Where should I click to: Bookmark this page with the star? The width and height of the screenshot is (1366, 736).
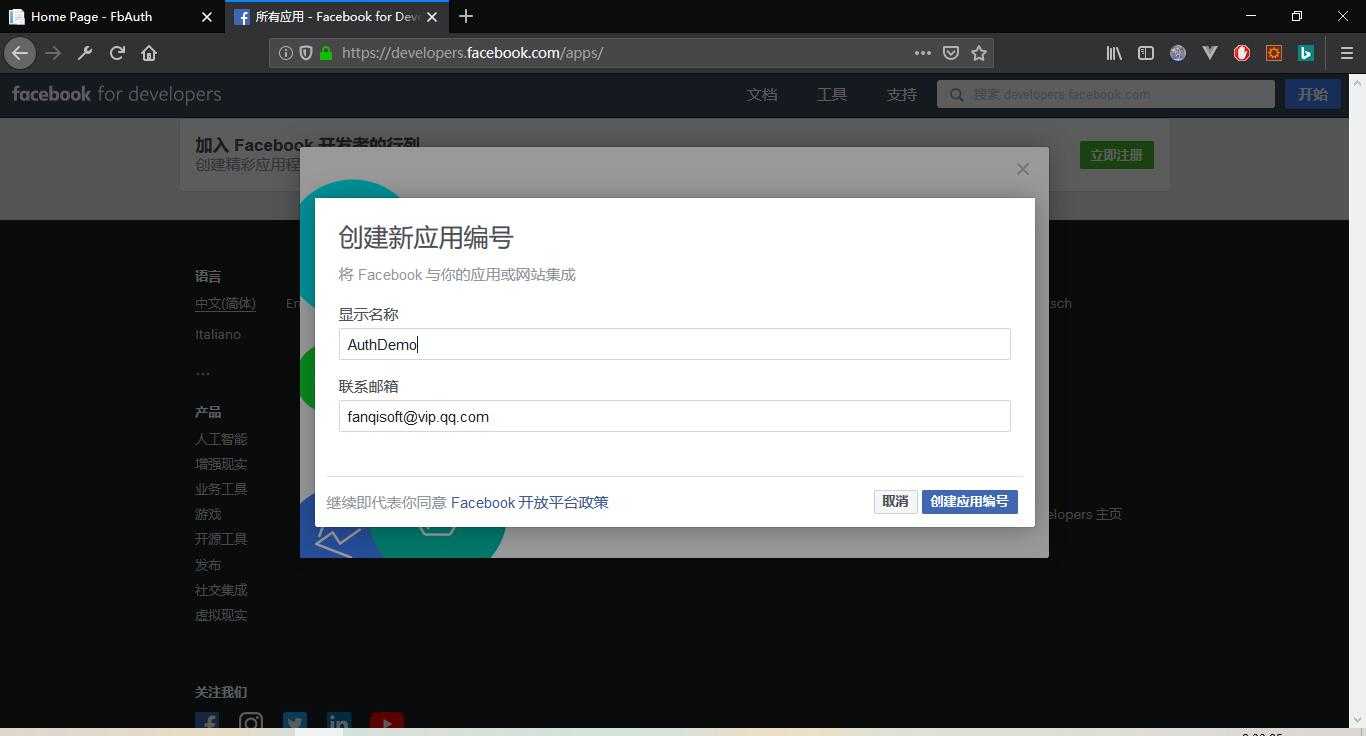point(979,53)
